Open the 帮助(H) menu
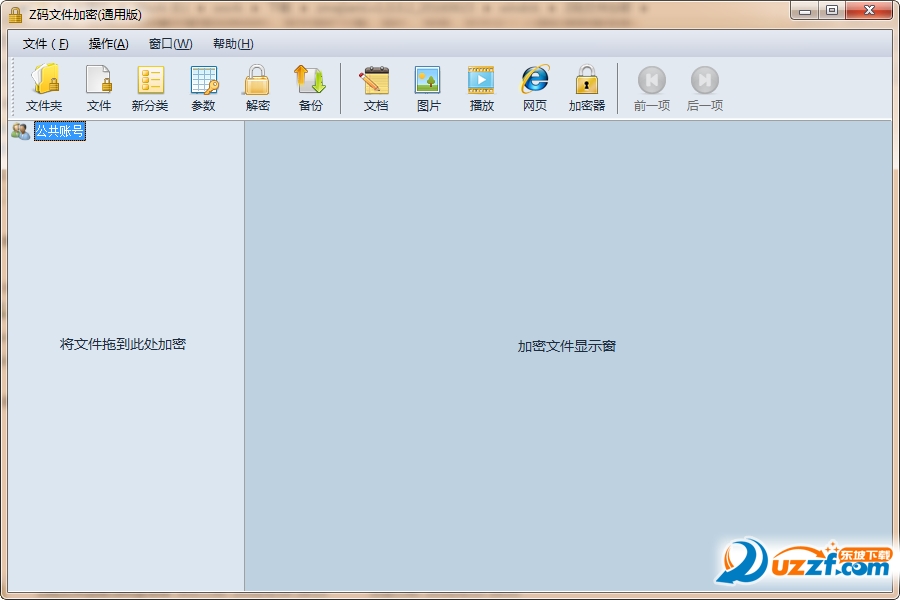Image resolution: width=900 pixels, height=600 pixels. click(x=233, y=44)
